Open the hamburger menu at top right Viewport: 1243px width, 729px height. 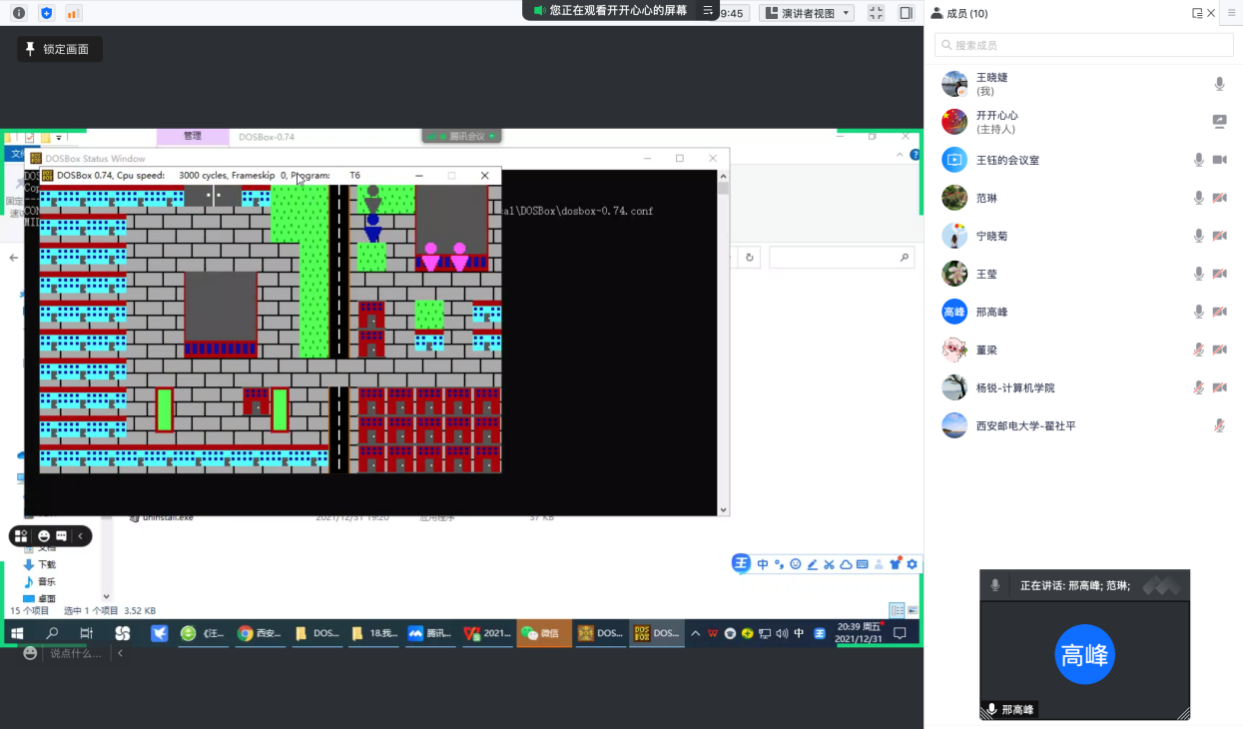tap(1232, 13)
